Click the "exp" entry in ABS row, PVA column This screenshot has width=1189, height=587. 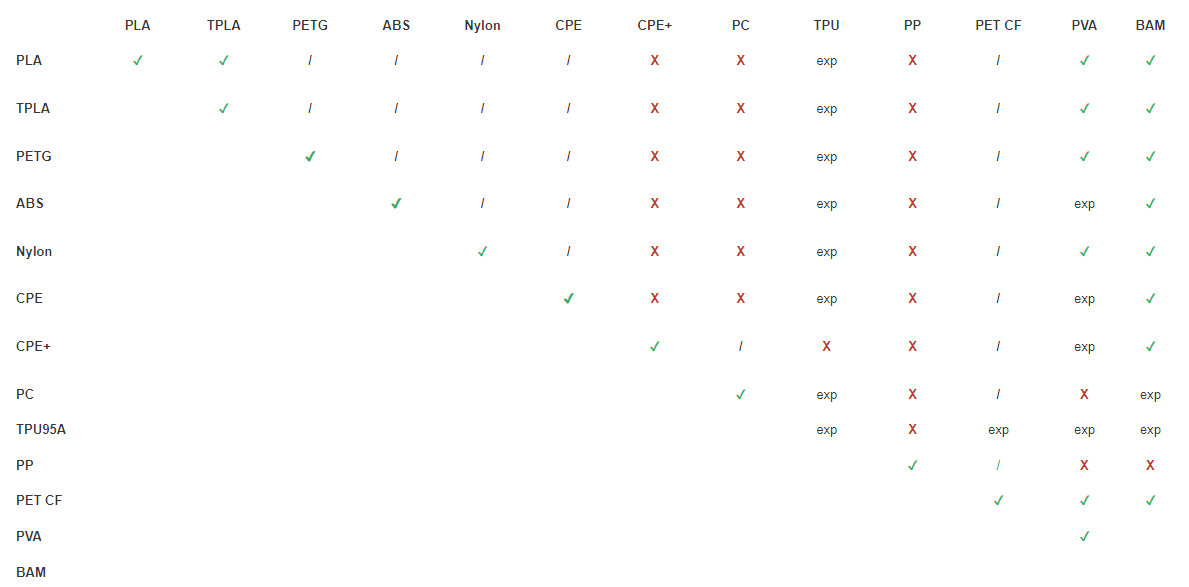[1084, 204]
